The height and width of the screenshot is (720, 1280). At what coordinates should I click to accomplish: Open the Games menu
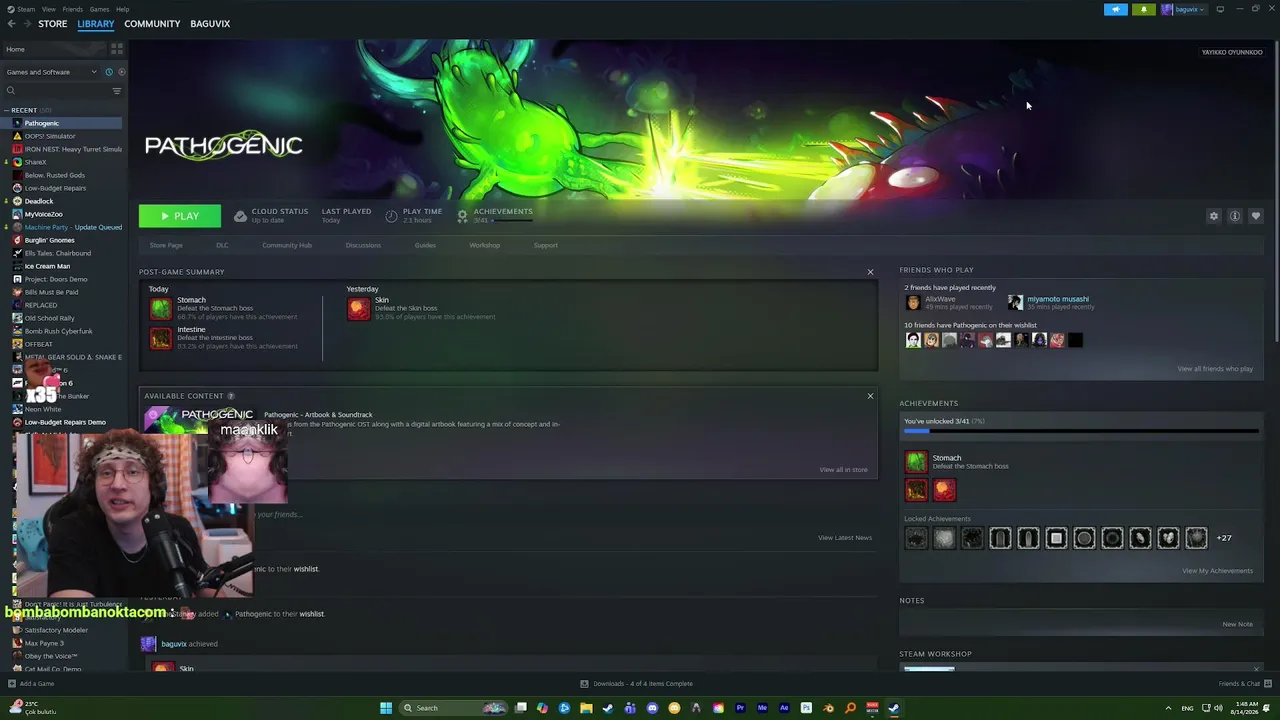100,9
